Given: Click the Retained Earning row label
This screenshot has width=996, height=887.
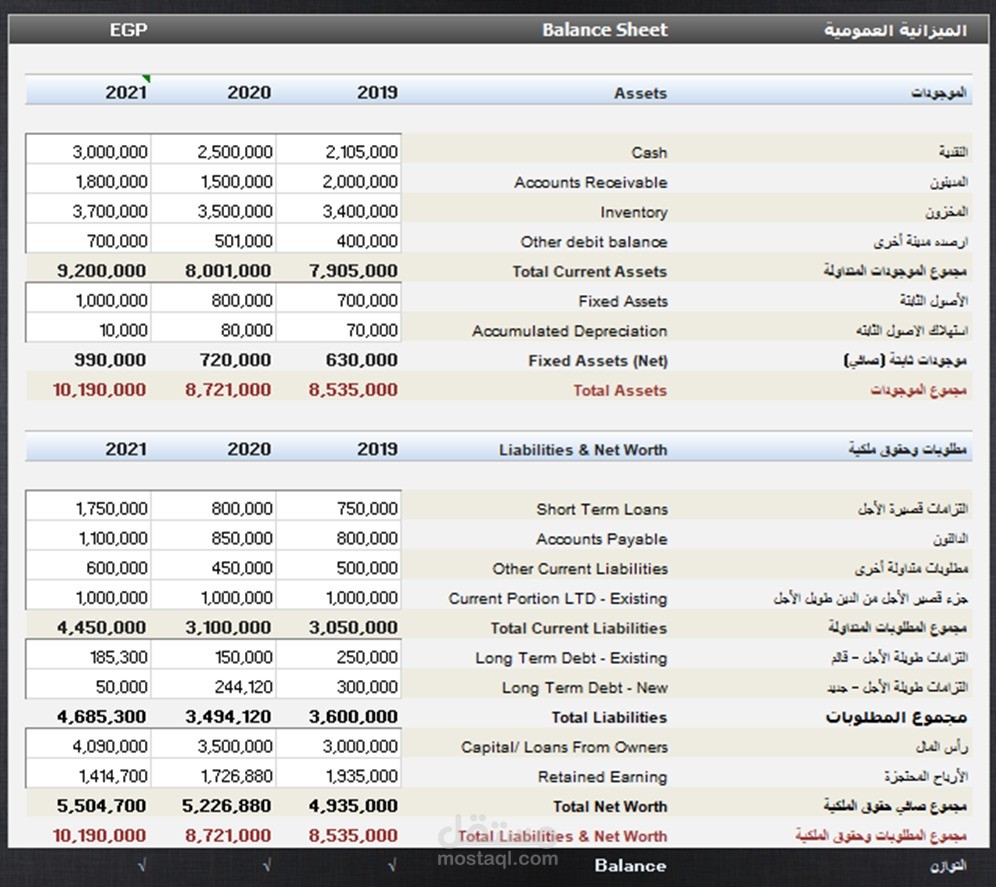Looking at the screenshot, I should tap(602, 776).
